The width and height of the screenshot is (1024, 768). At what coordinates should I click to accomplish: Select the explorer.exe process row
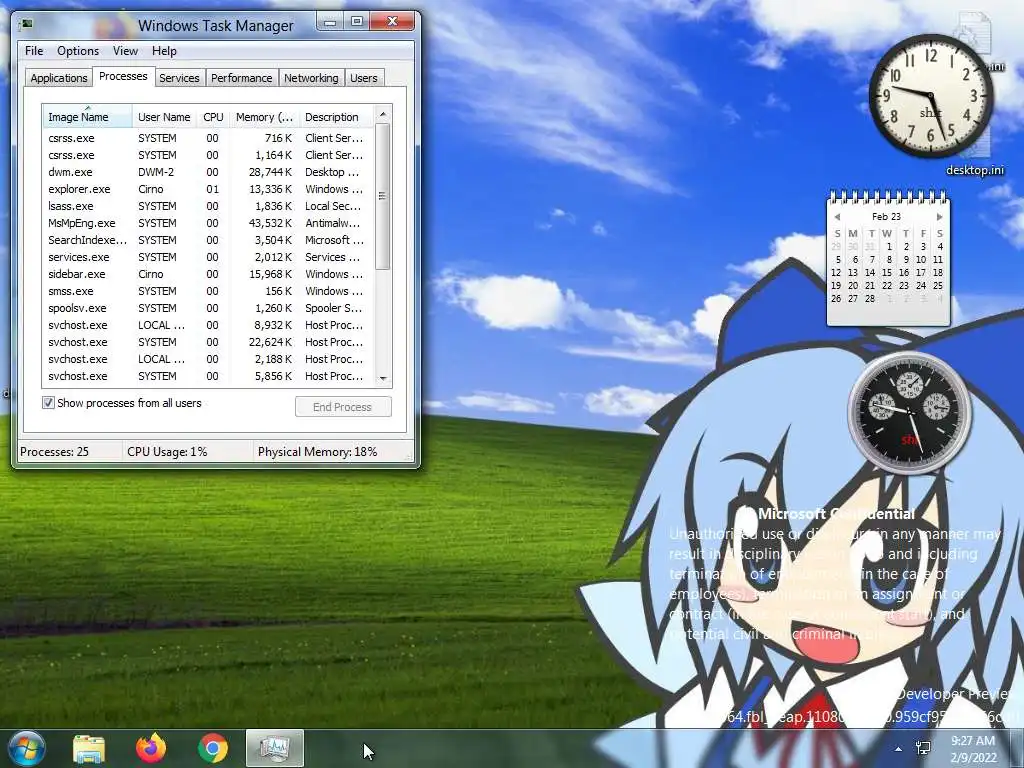click(208, 189)
